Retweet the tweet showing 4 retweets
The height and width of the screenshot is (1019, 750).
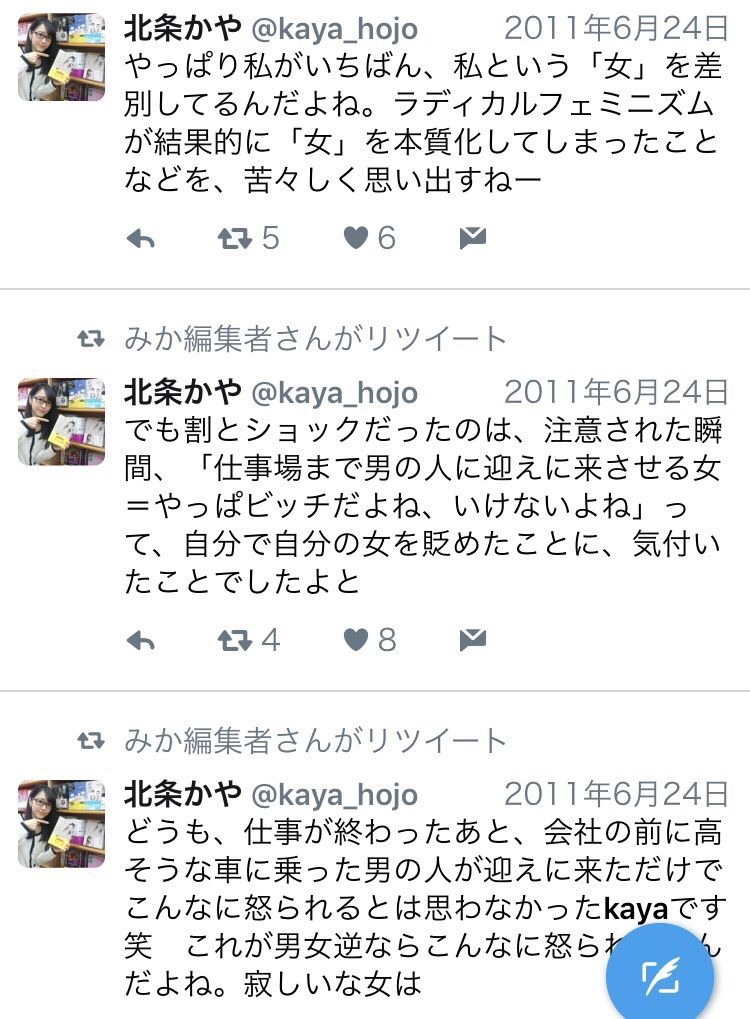(x=235, y=641)
